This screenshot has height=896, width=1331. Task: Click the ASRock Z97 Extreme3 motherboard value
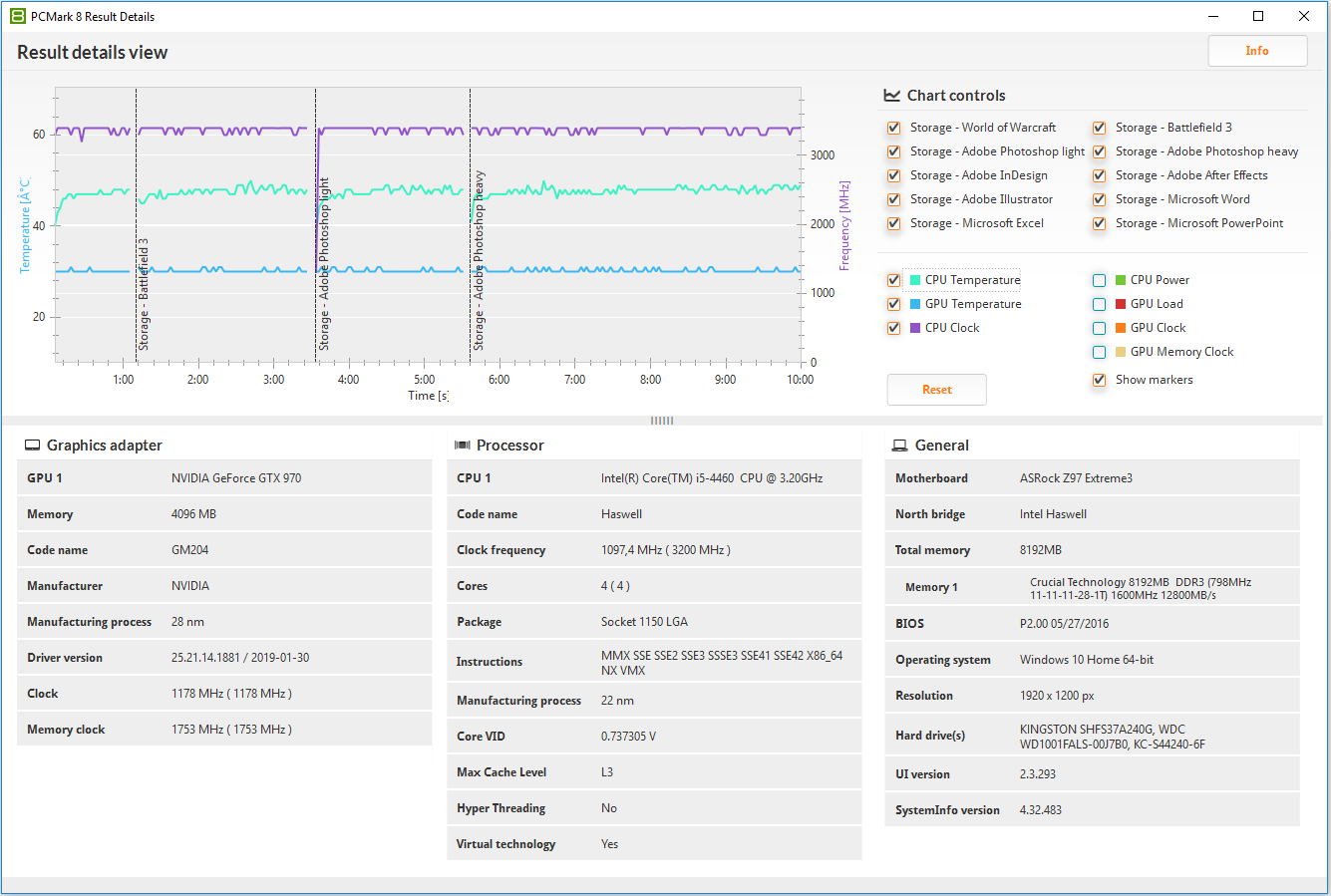[x=1076, y=478]
